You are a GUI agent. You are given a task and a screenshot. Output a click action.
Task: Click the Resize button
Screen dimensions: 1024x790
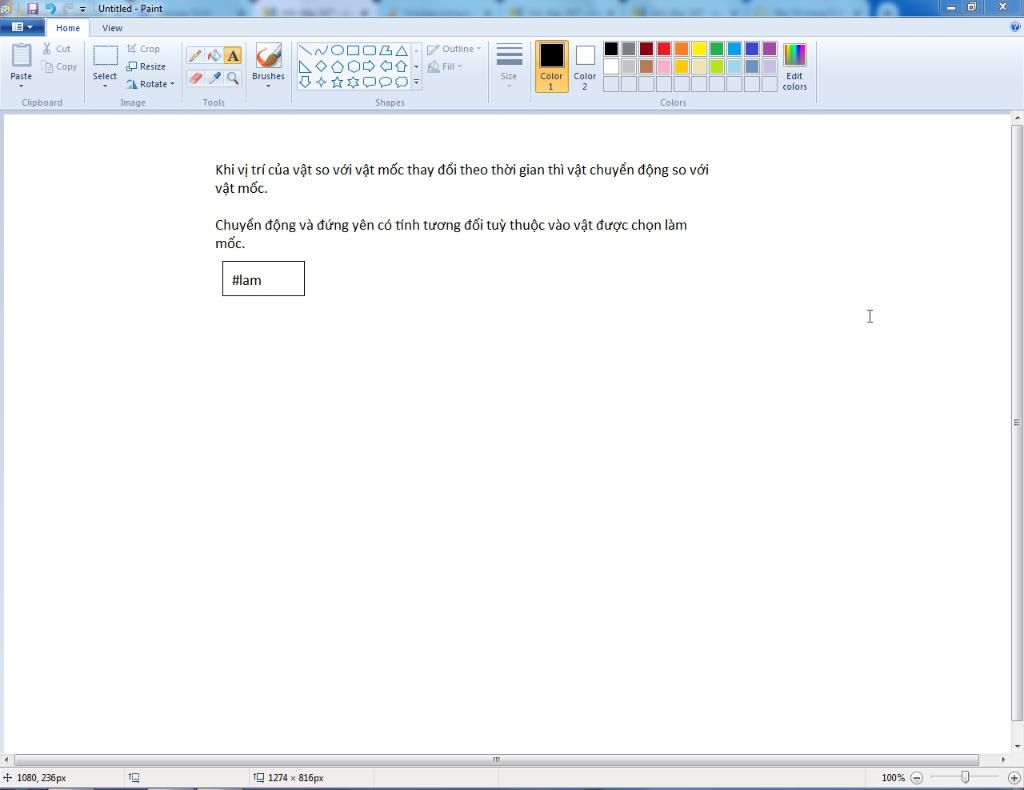pyautogui.click(x=146, y=66)
